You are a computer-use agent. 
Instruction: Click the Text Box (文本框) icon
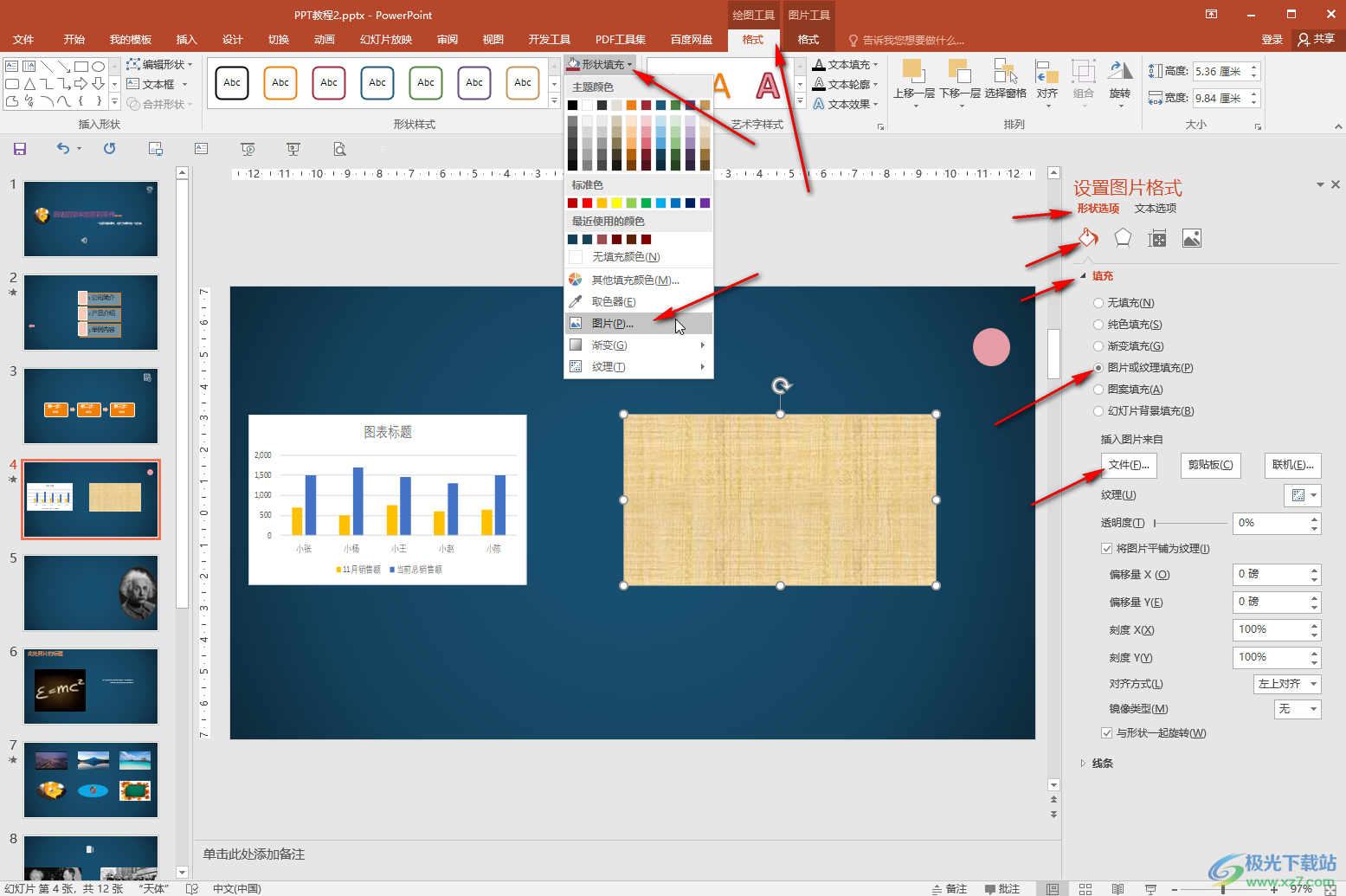(133, 84)
